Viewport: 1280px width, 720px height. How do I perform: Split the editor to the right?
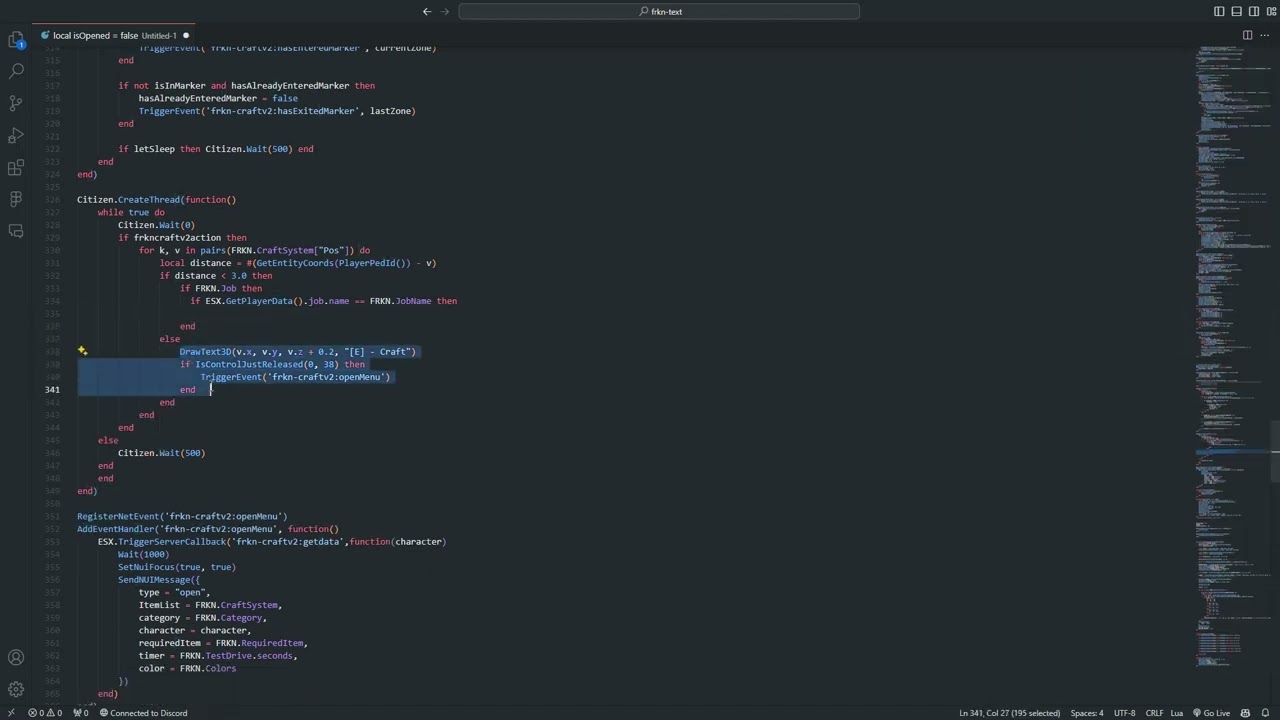tap(1247, 35)
